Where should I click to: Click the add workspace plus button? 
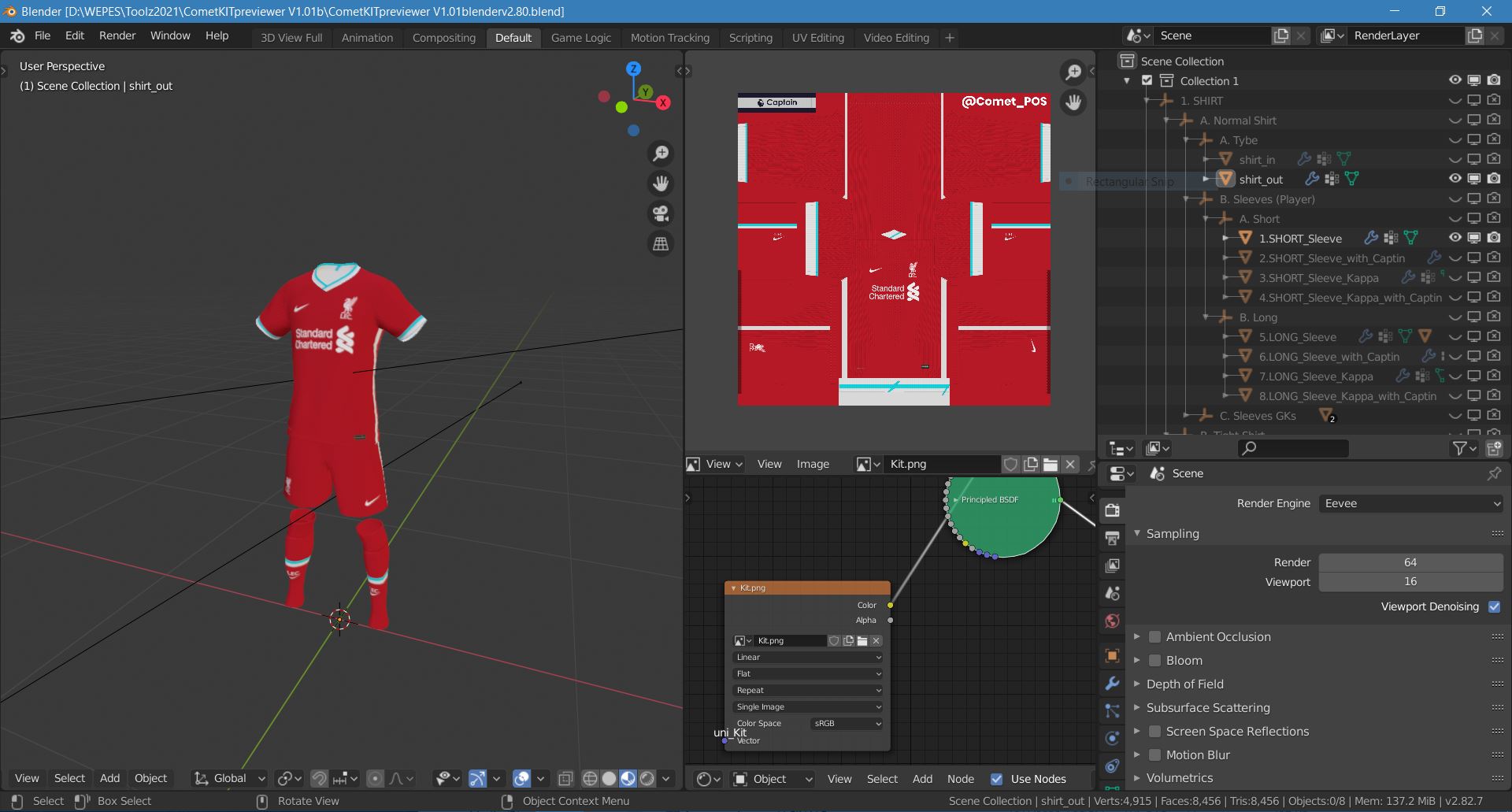coord(949,37)
